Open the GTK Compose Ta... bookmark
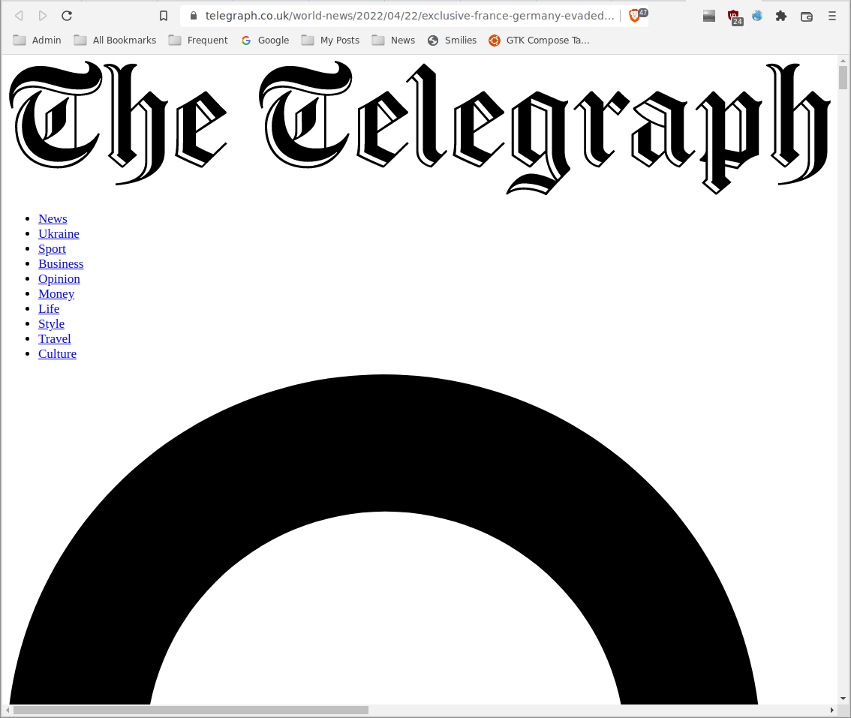The image size is (851, 718). tap(539, 40)
